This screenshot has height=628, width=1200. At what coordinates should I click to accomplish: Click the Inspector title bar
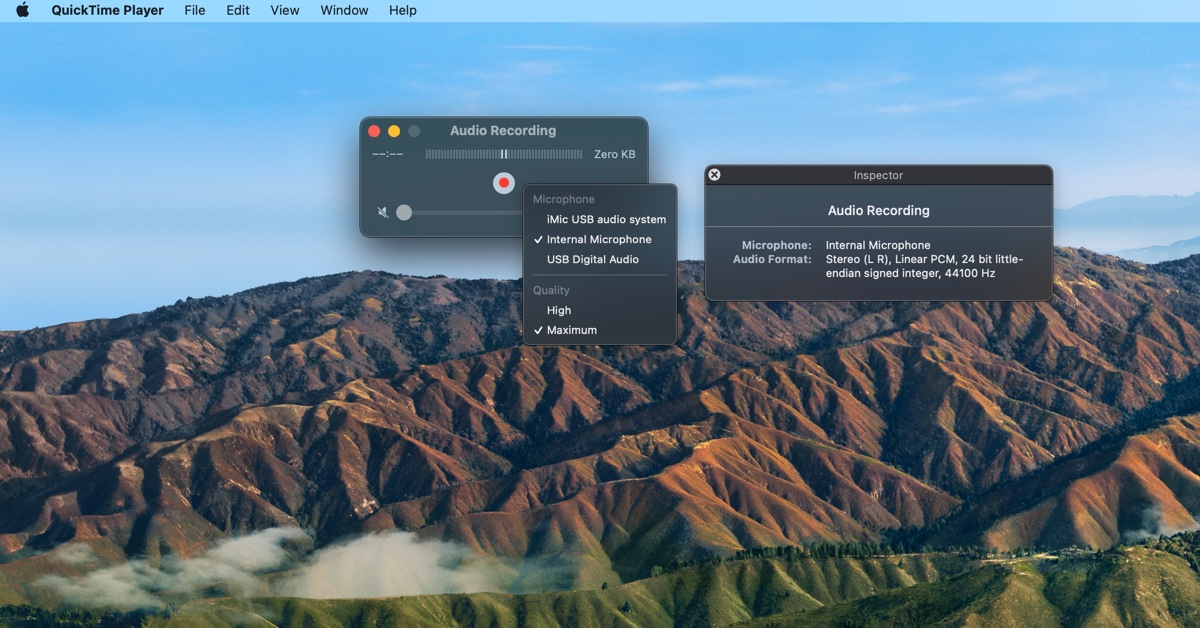[x=878, y=175]
